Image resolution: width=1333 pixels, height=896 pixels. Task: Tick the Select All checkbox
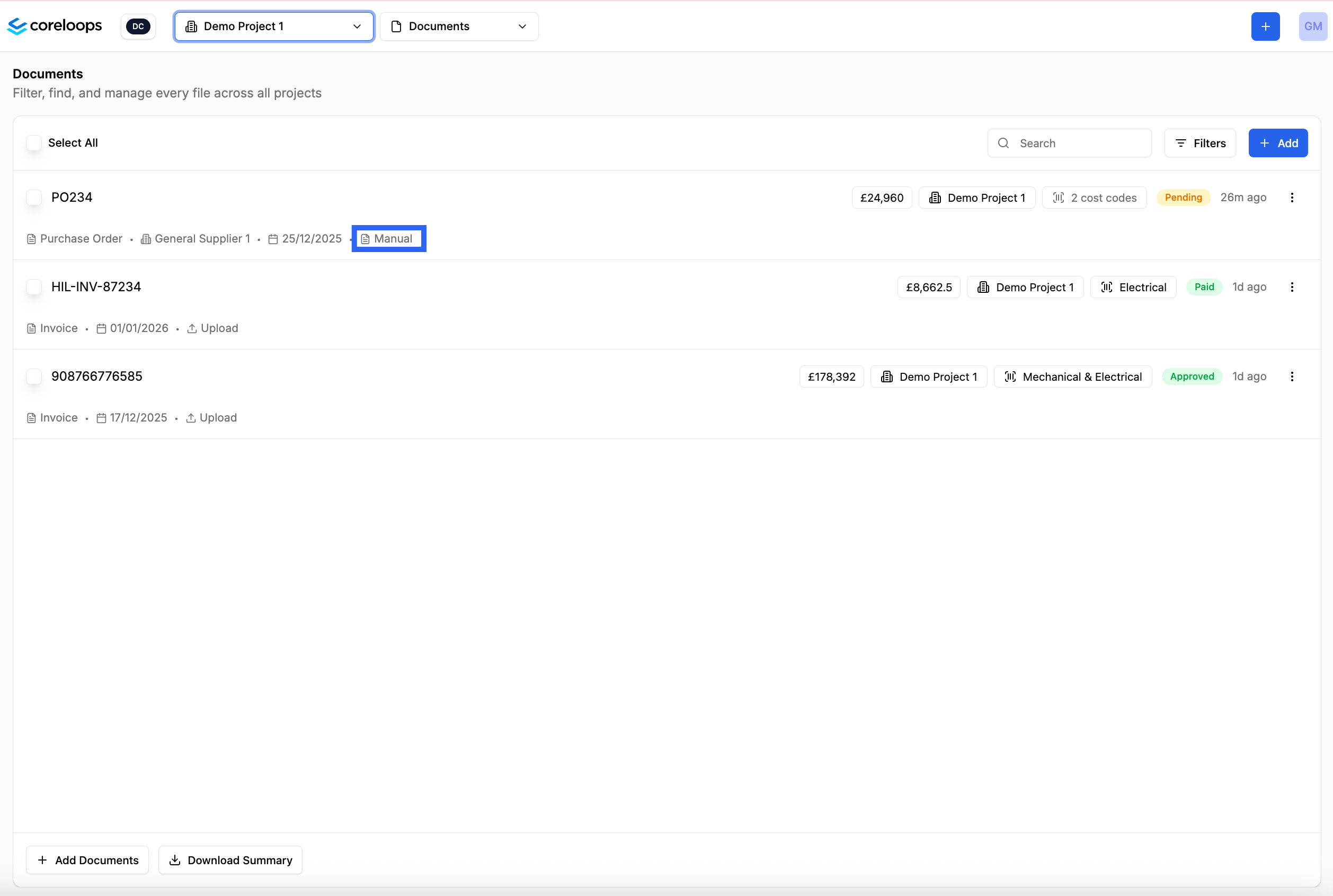coord(34,143)
